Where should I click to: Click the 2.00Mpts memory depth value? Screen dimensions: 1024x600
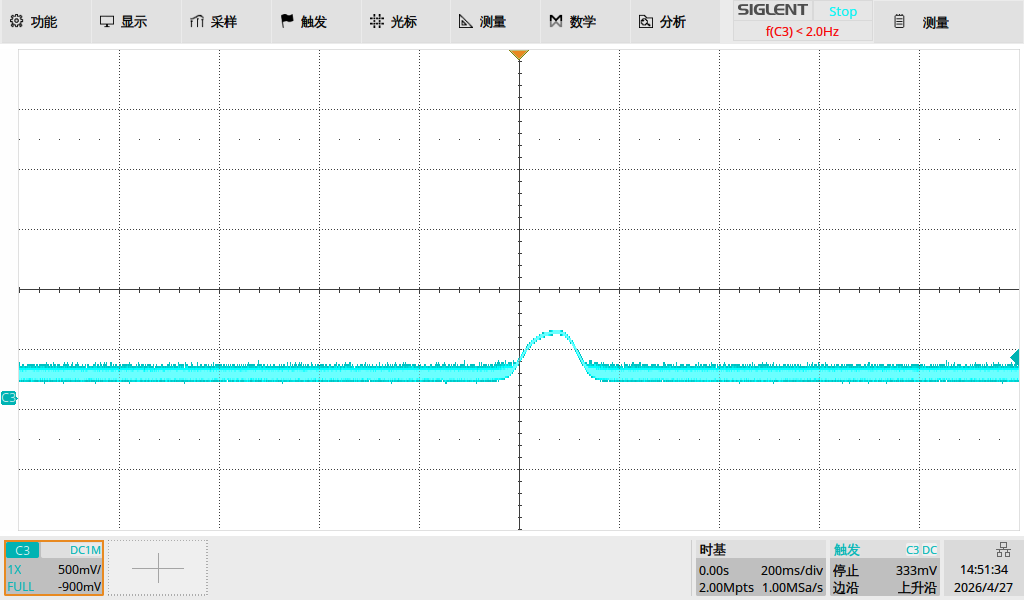(726, 588)
